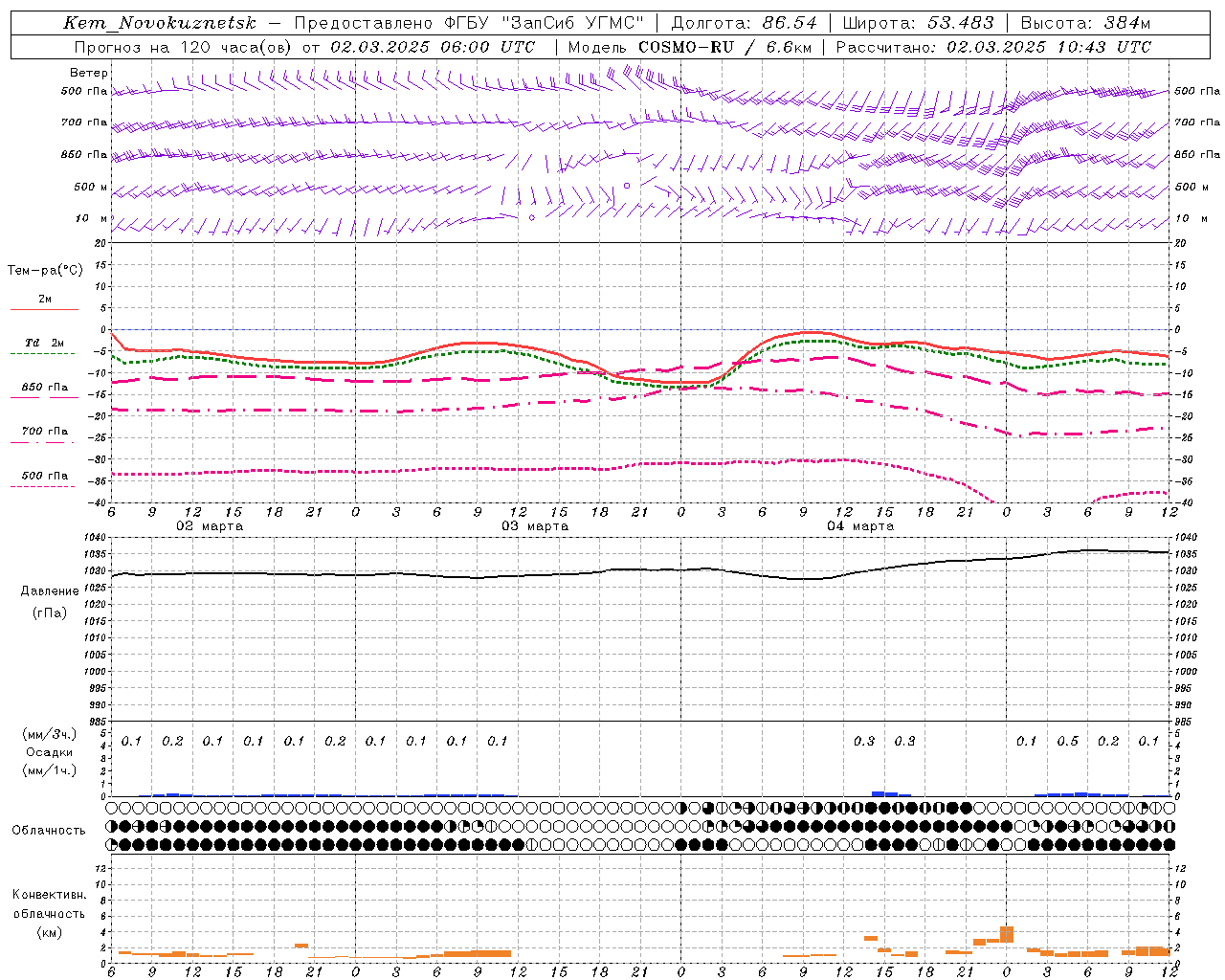Select the text Предоставлено ФГБУ "ЗапСиб УГМС"

(x=469, y=23)
